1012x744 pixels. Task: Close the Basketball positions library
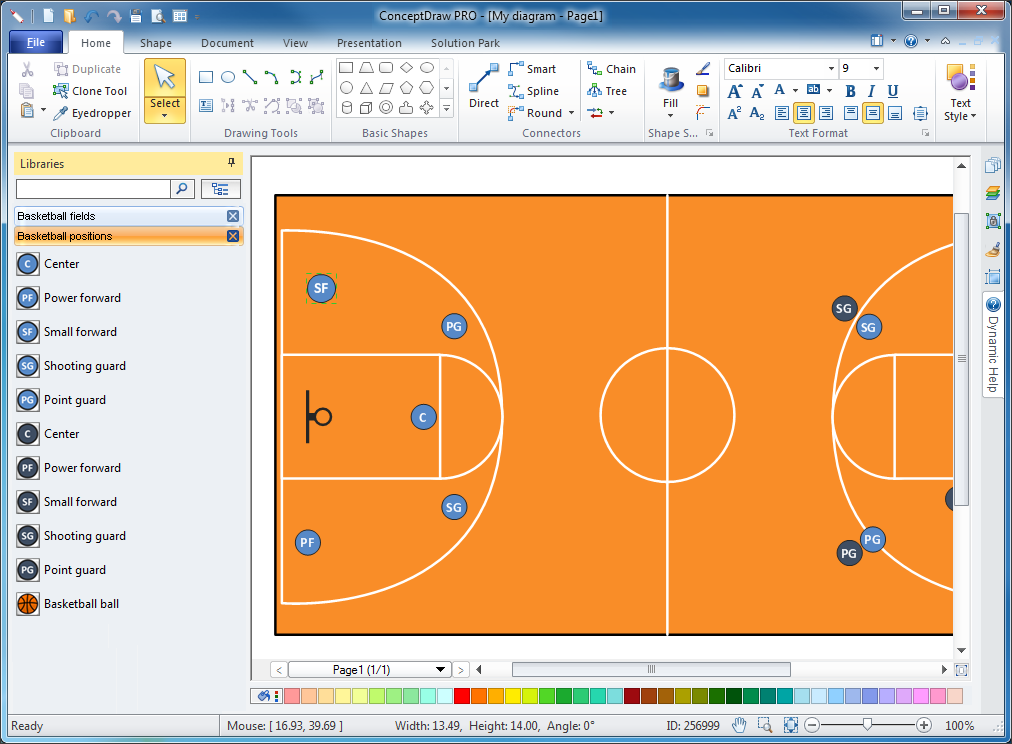coord(233,236)
